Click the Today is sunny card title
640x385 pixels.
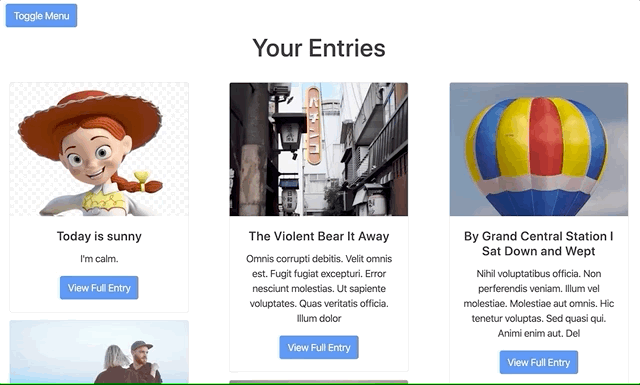(99, 236)
